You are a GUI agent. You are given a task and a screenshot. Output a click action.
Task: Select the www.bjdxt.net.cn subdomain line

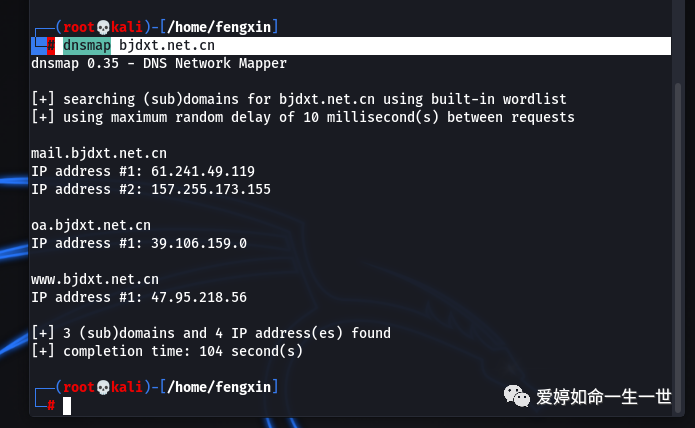[x=95, y=279]
